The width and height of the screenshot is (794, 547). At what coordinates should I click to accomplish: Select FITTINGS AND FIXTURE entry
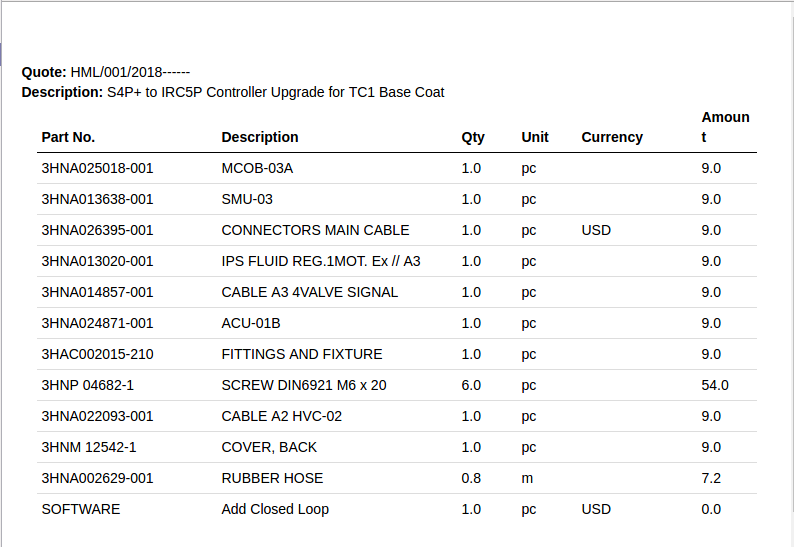click(x=302, y=354)
